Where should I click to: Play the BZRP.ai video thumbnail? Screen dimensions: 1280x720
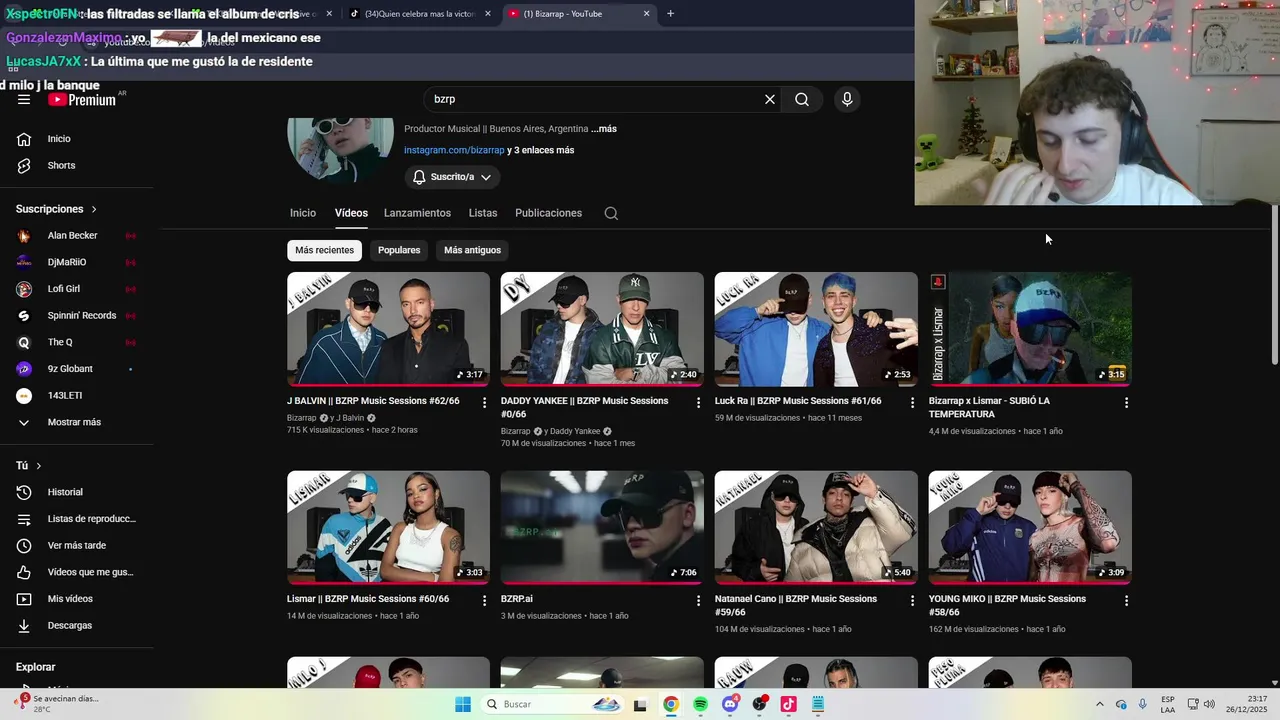coord(602,527)
